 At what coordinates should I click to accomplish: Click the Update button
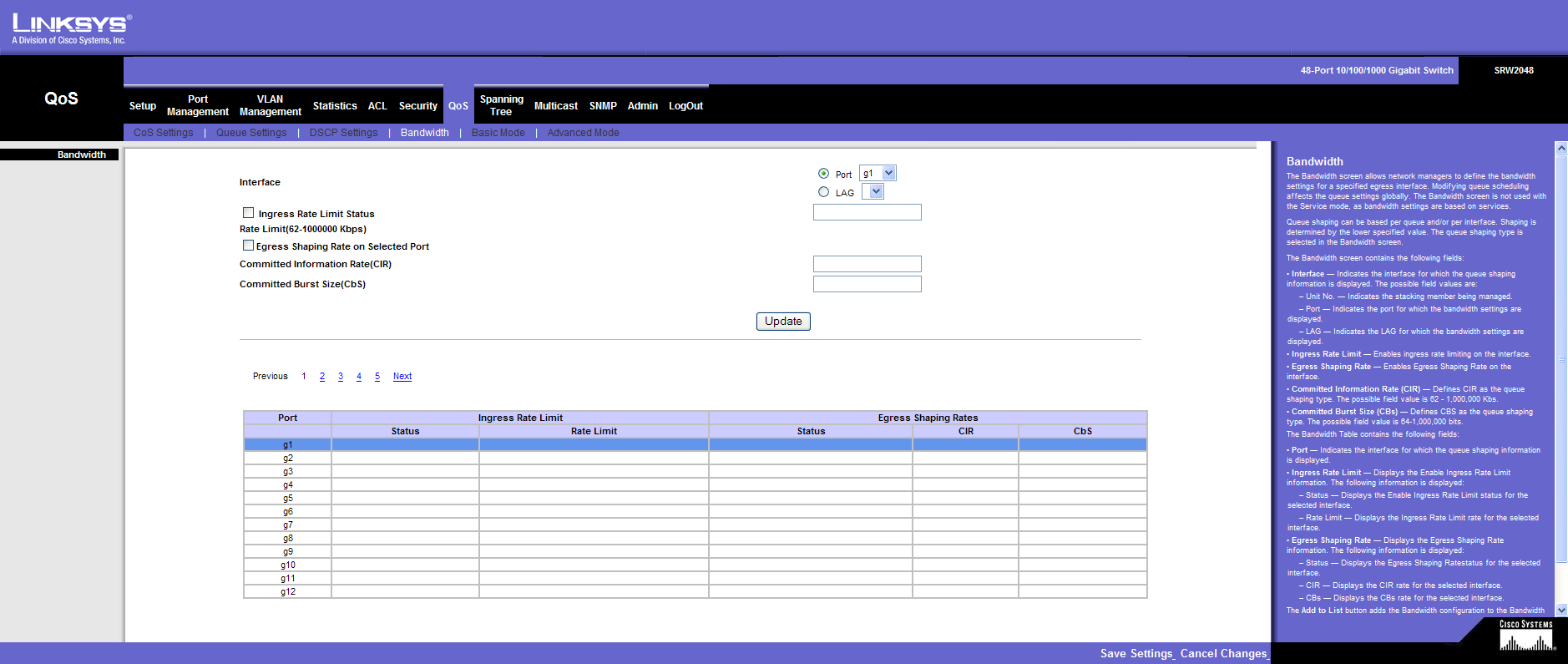(782, 322)
